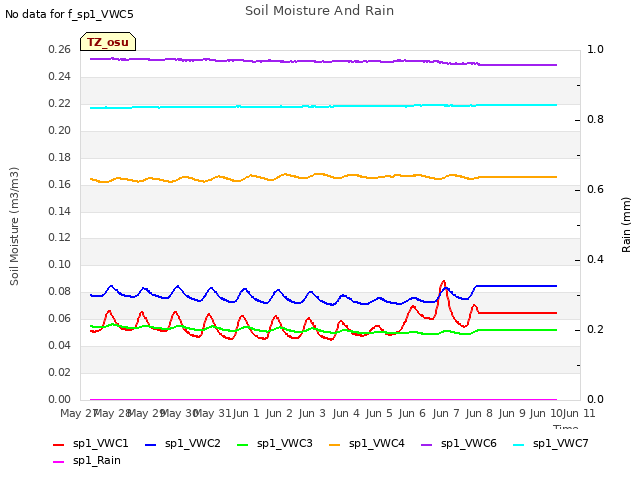Select the sp1_VWC4 legend entry
640x480 pixels.
pyautogui.click(x=367, y=444)
